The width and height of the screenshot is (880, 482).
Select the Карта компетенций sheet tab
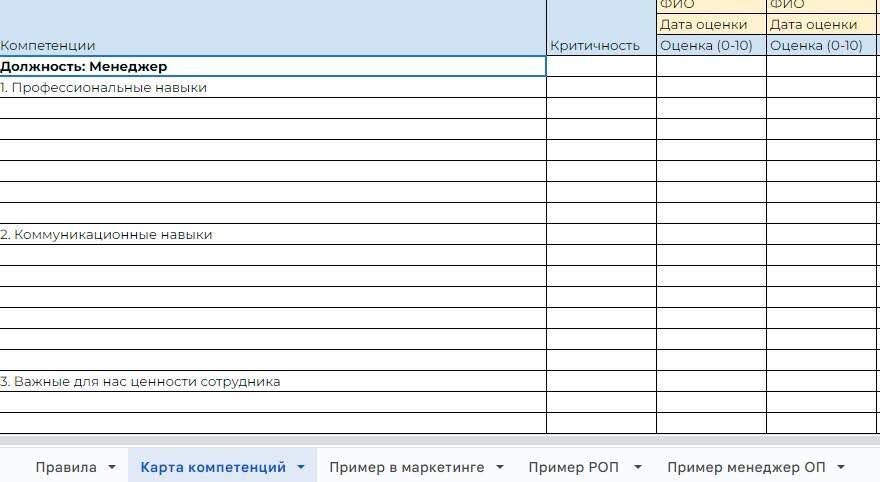[x=213, y=467]
